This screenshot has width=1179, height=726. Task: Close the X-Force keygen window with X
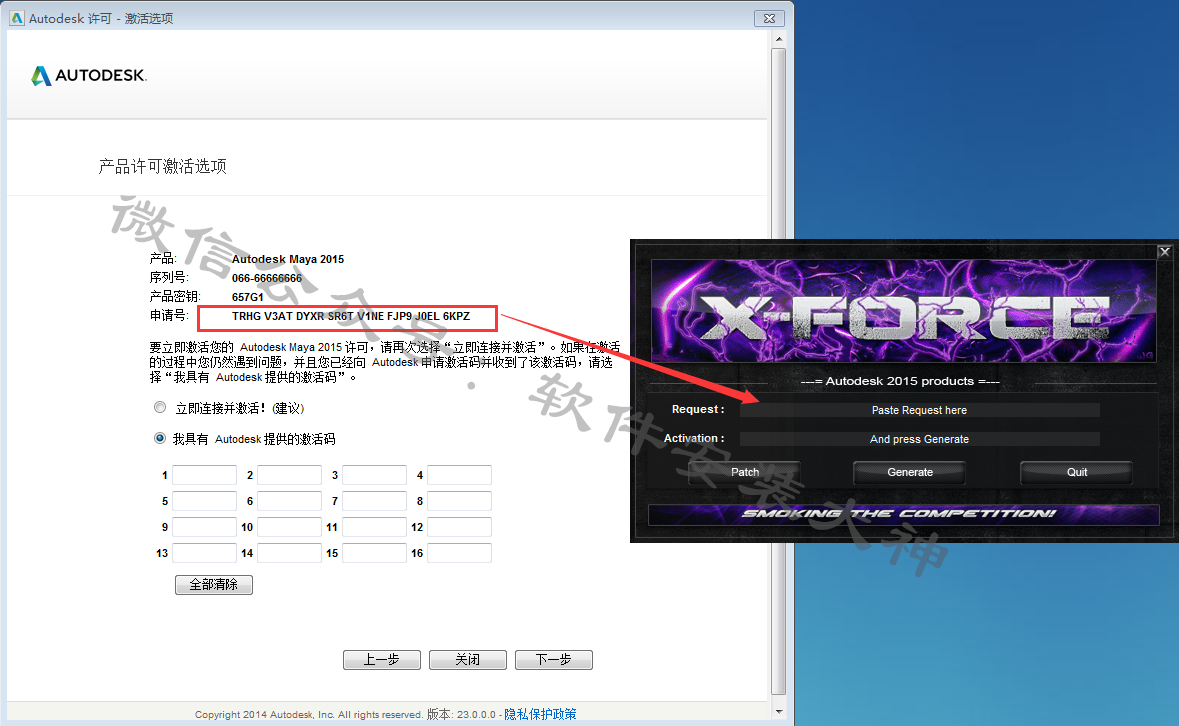(1164, 252)
